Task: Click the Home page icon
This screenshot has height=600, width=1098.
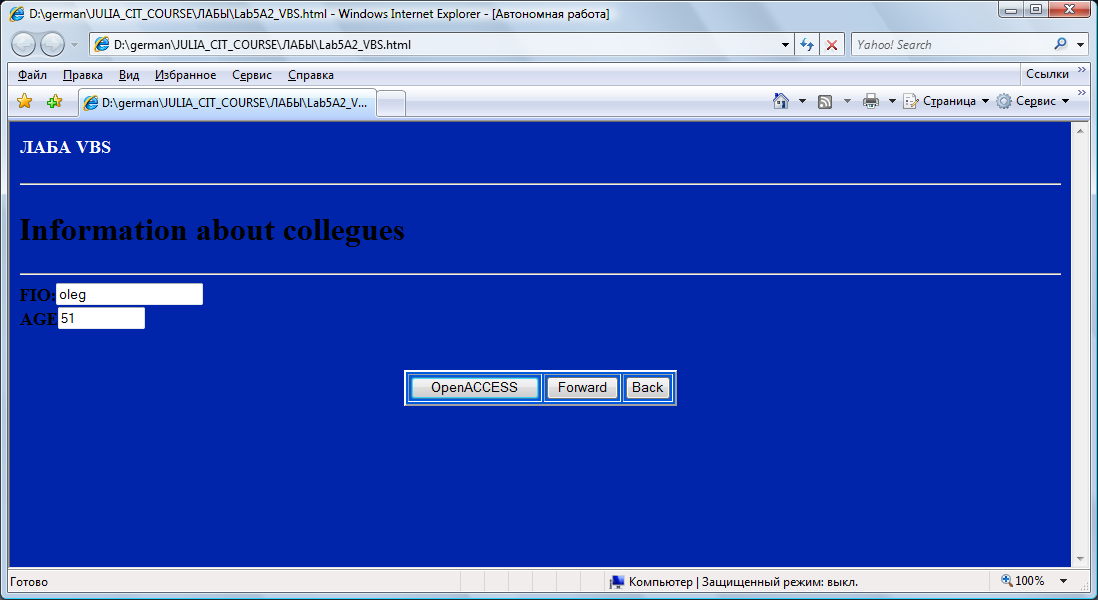Action: pos(781,102)
